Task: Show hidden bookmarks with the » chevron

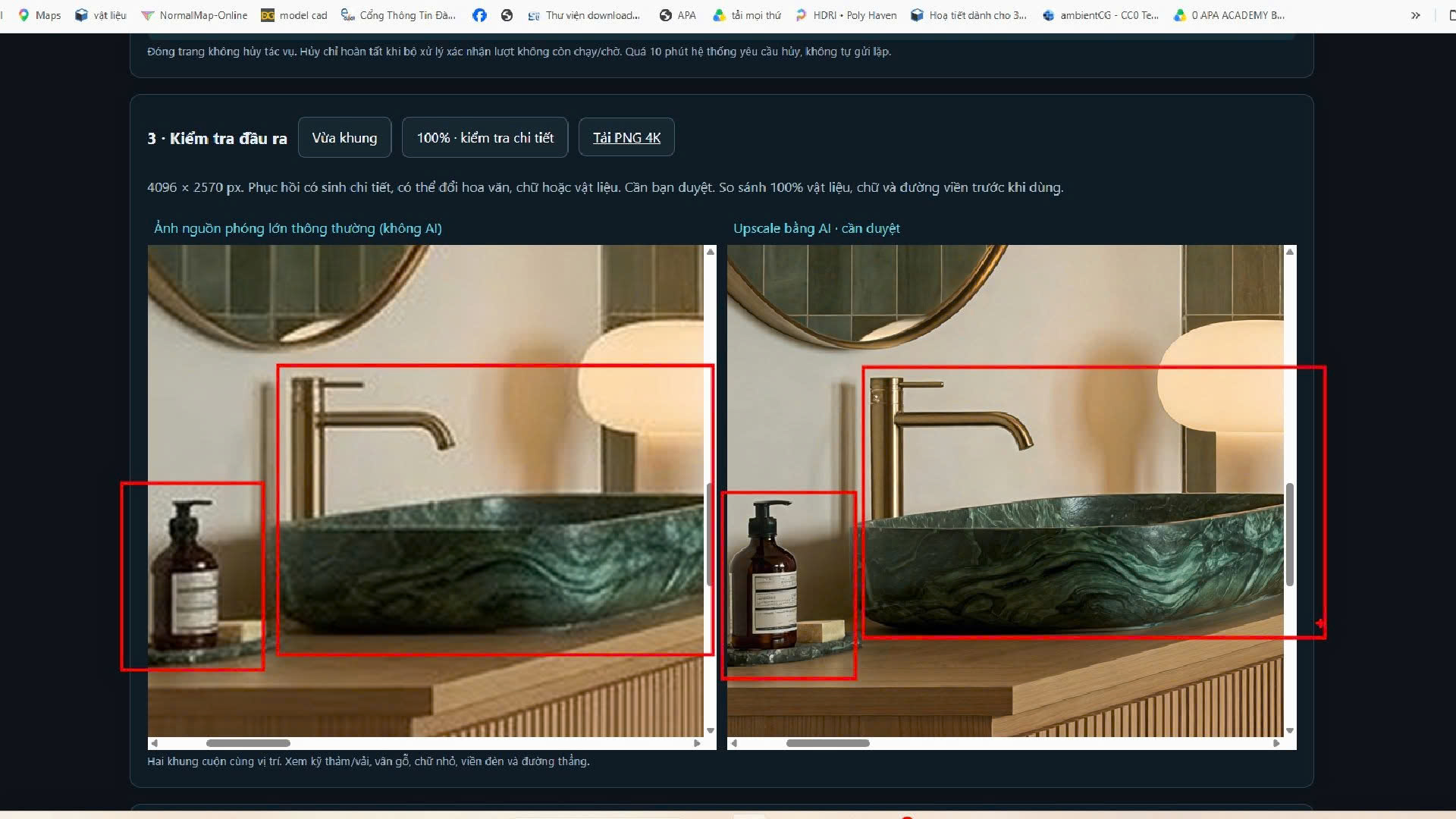Action: [1415, 15]
